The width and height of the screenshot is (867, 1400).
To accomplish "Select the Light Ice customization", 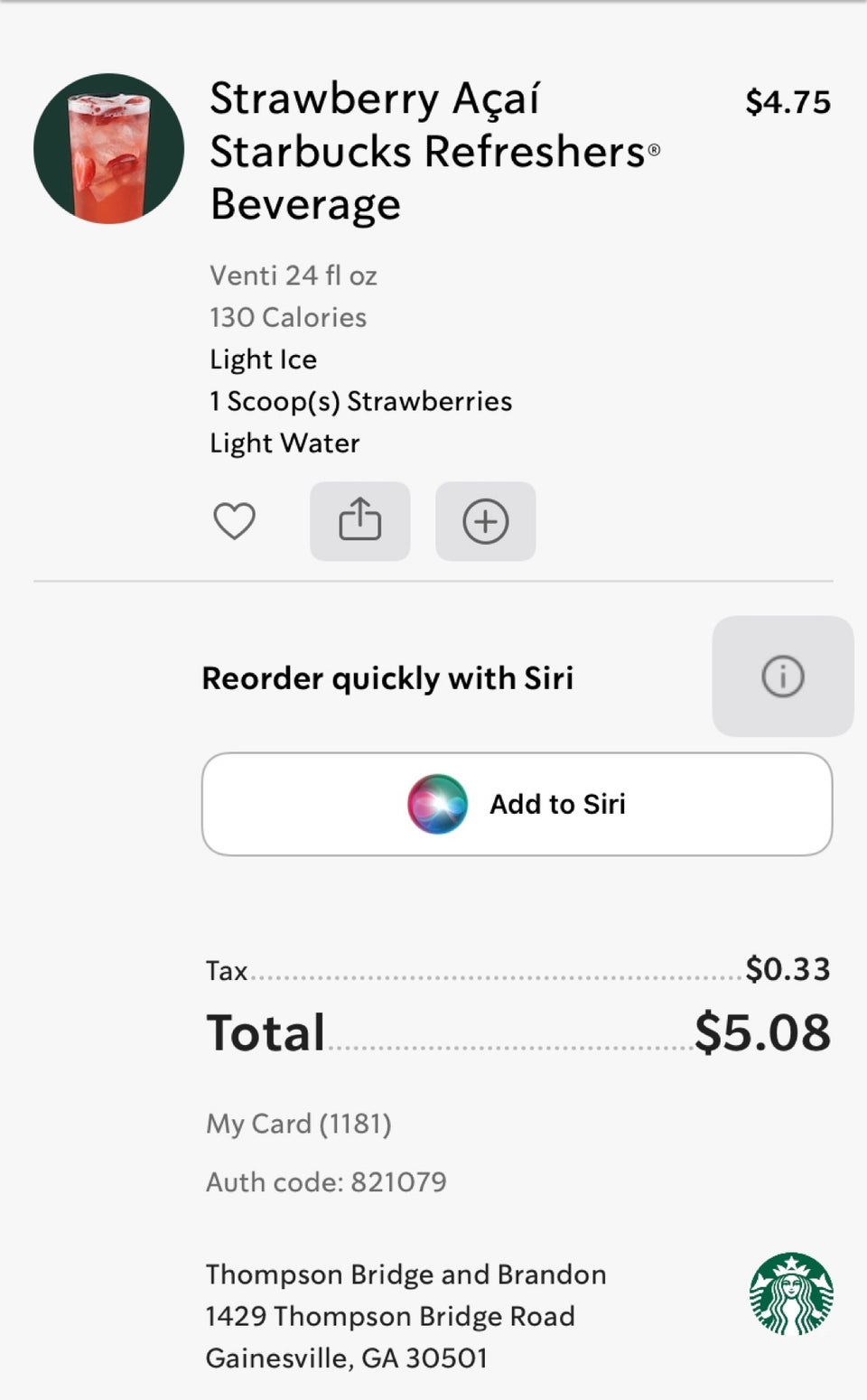I will [x=263, y=359].
